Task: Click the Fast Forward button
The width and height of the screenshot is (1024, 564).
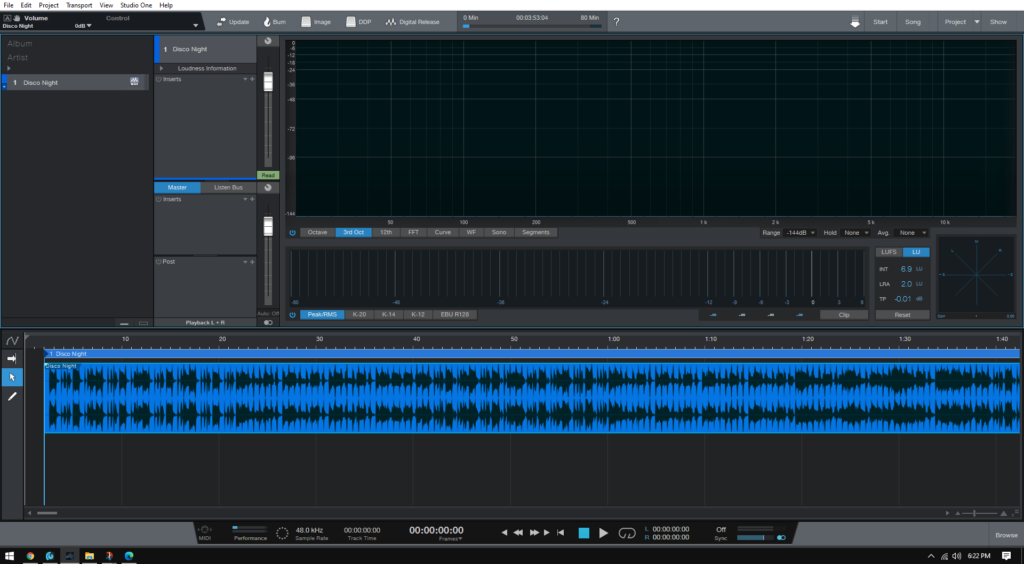Action: tap(534, 533)
